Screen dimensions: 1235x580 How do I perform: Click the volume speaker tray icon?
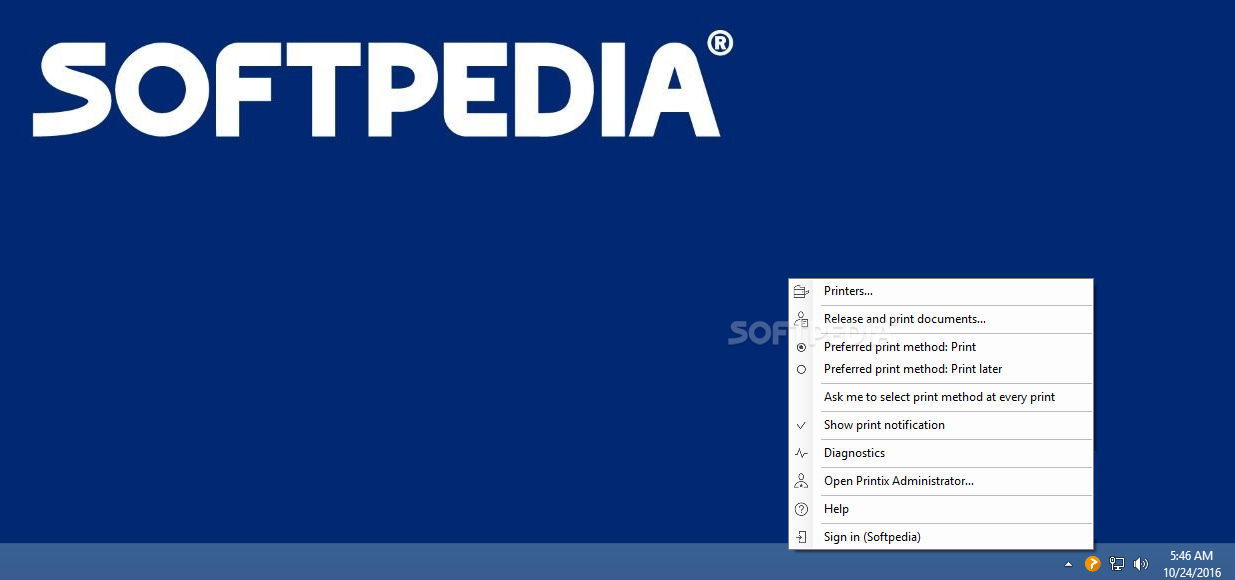coord(1141,564)
